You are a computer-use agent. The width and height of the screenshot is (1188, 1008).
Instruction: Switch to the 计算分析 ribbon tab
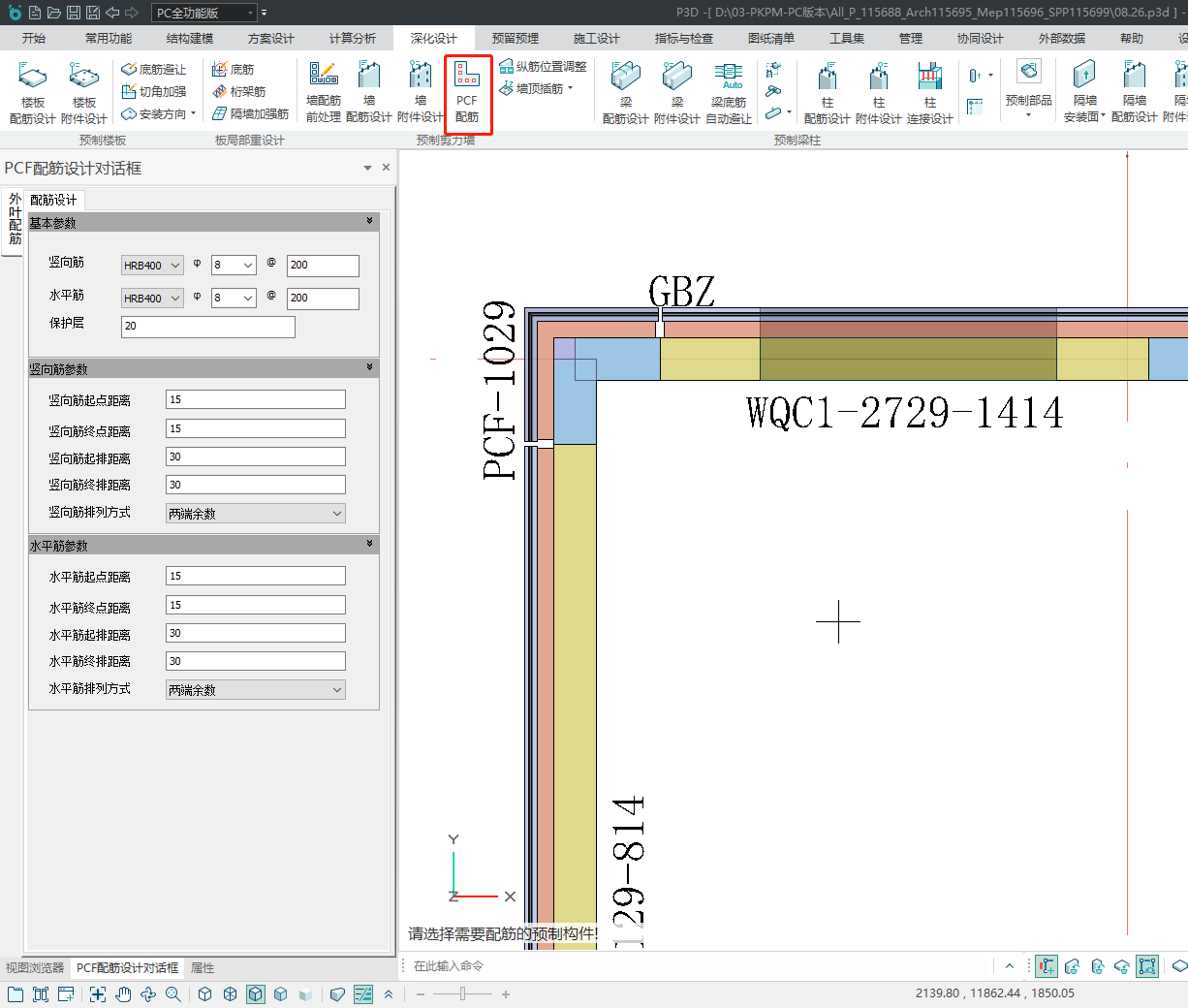tap(353, 39)
